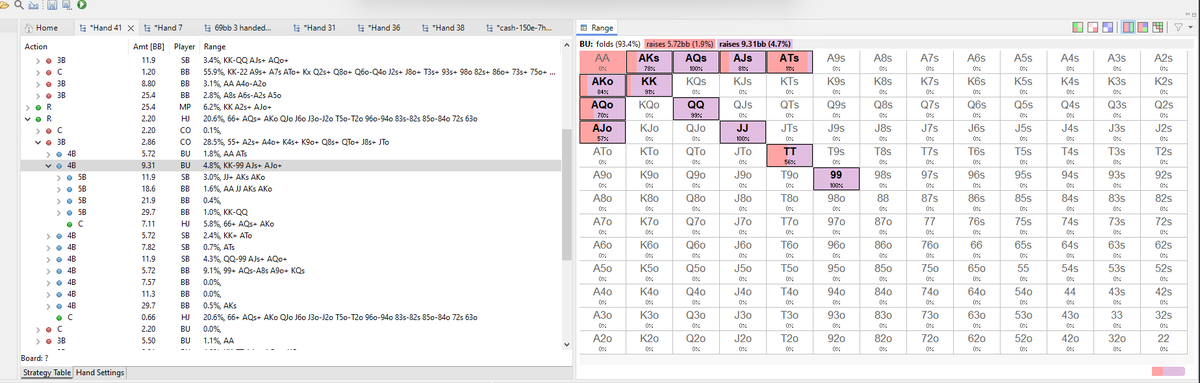Open the *cash-150e-7h... tab
1200x383 pixels.
point(524,27)
